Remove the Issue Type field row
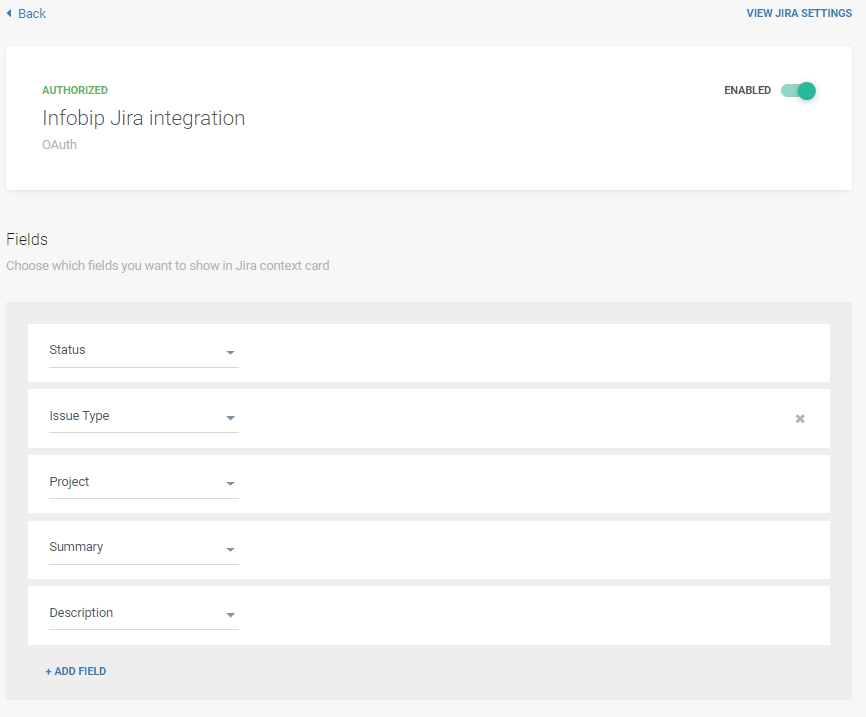Image resolution: width=866 pixels, height=717 pixels. (x=799, y=419)
